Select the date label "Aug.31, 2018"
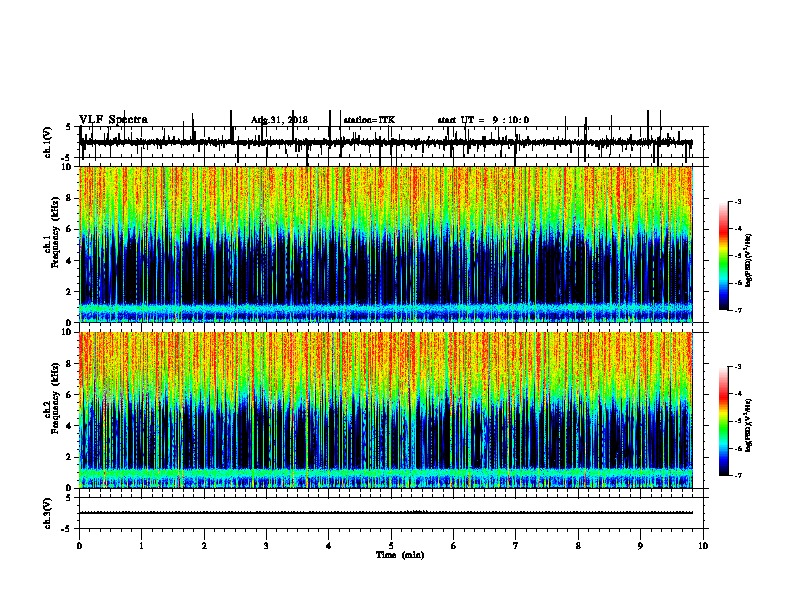792x612 pixels. click(279, 120)
